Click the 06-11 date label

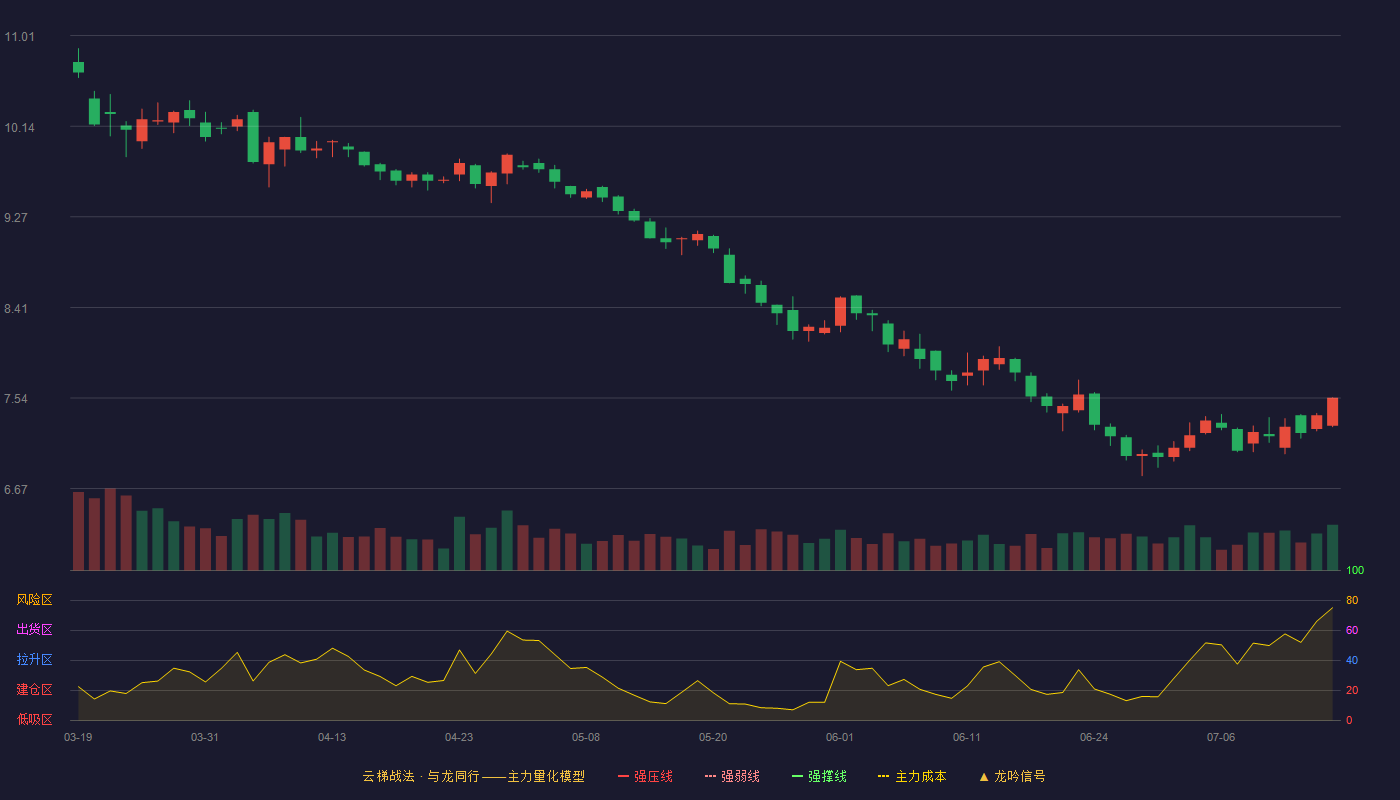[x=967, y=737]
